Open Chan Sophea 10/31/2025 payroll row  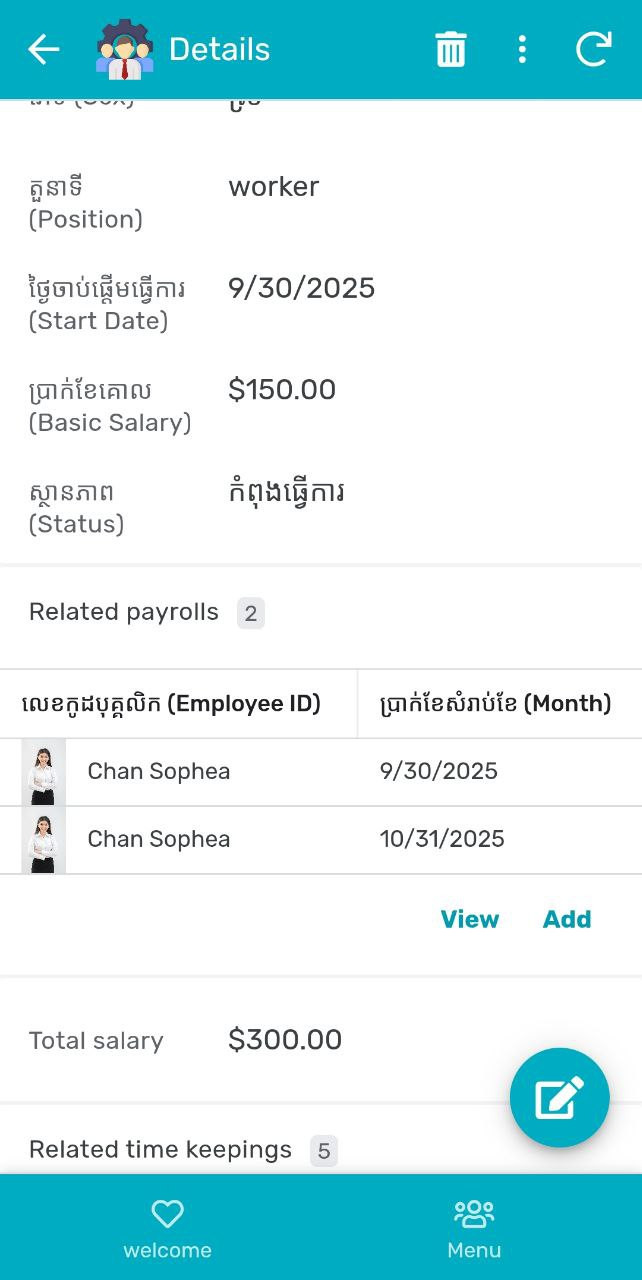tap(300, 839)
